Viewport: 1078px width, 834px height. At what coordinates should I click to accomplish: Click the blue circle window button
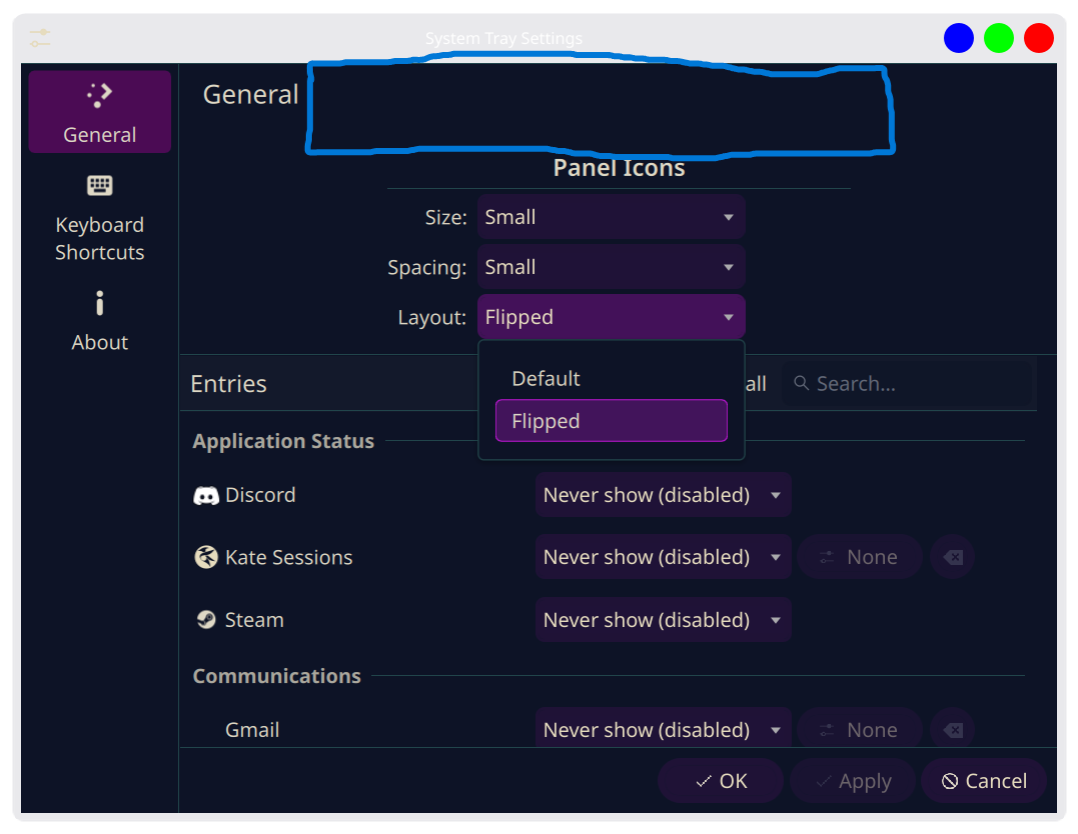click(x=958, y=38)
